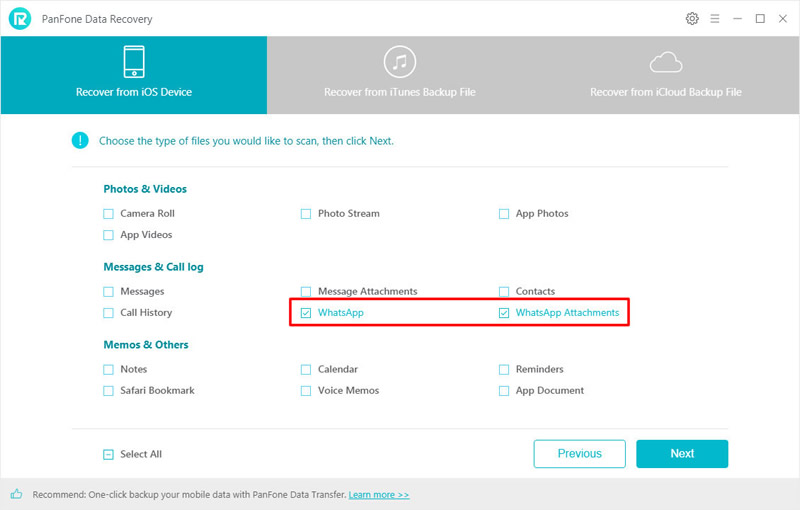
Task: Enable the Calendar checkbox
Action: pos(306,369)
